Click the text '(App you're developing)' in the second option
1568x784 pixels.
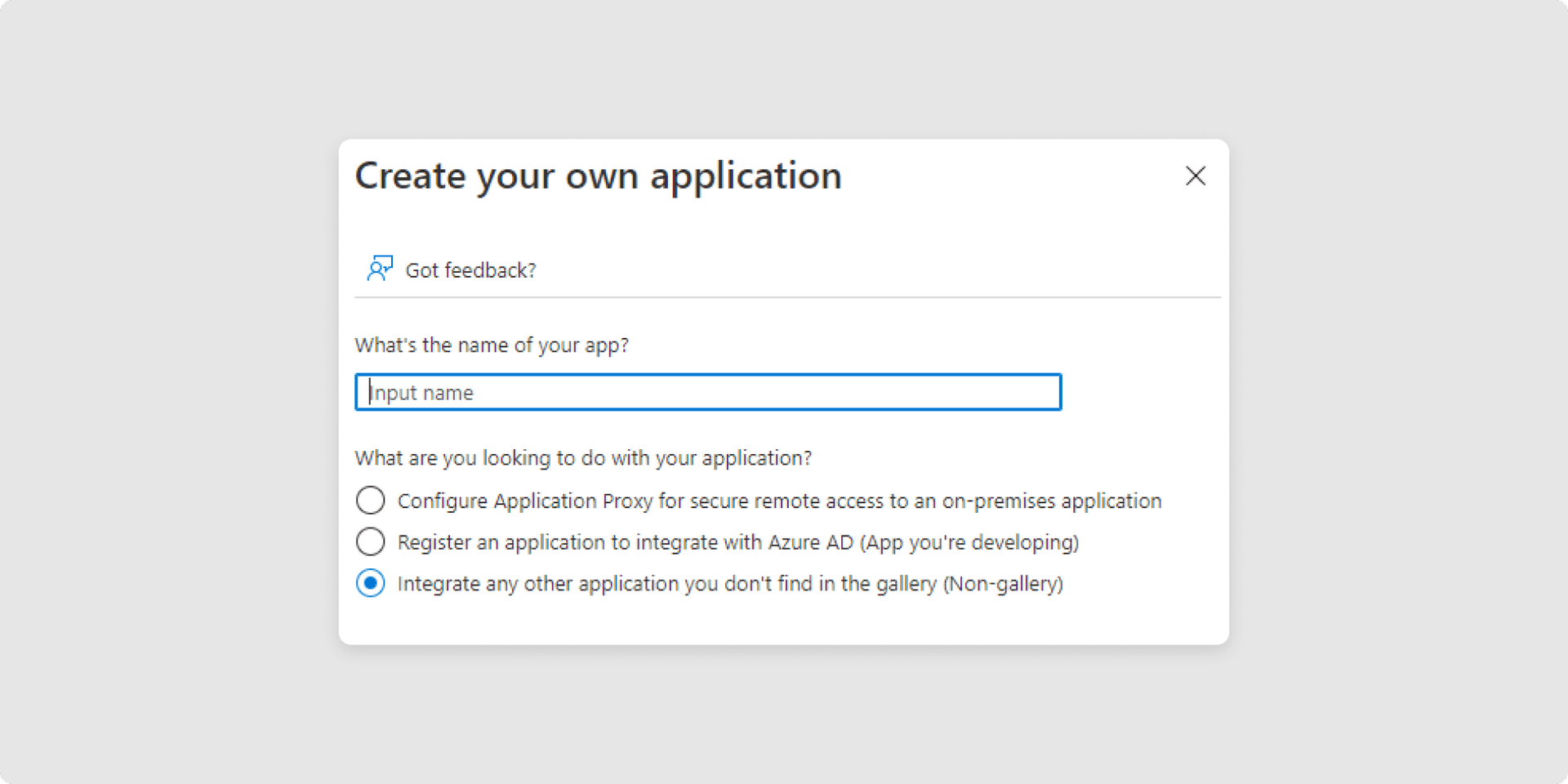pyautogui.click(x=969, y=542)
